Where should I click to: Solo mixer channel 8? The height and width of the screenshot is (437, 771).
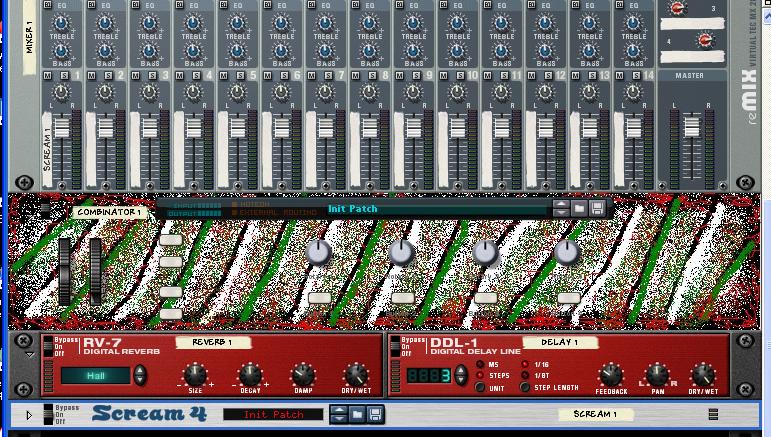(x=373, y=76)
